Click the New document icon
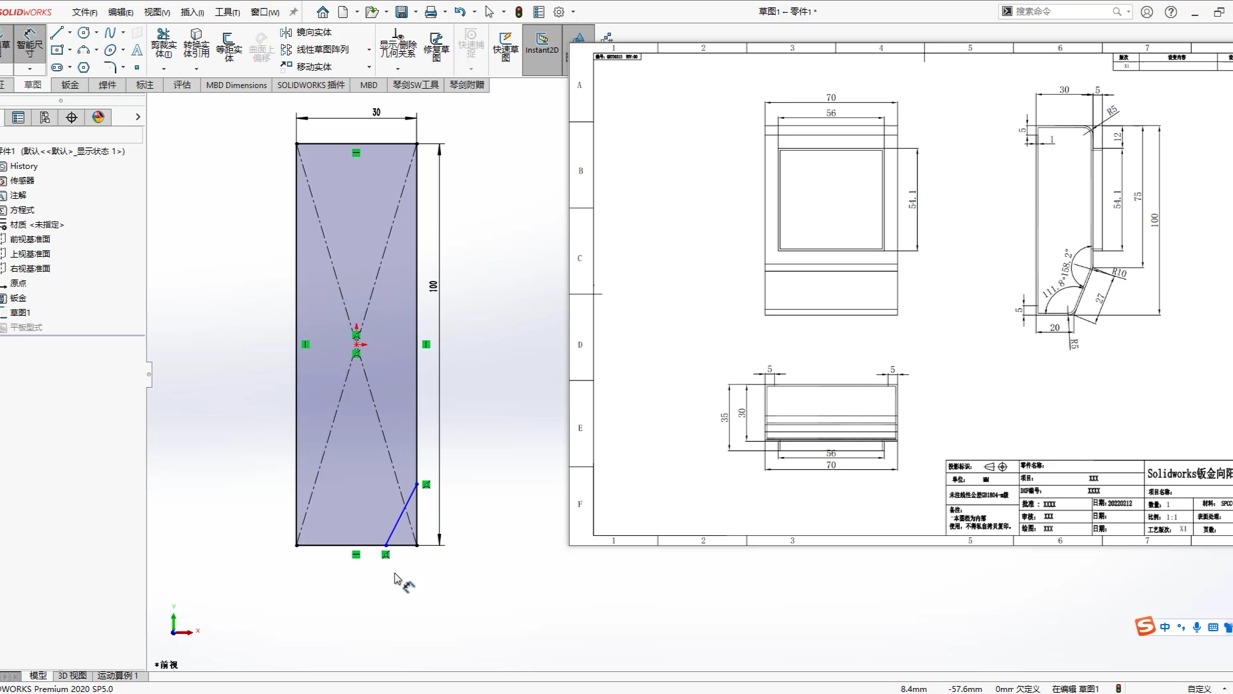The image size is (1233, 694). [343, 12]
